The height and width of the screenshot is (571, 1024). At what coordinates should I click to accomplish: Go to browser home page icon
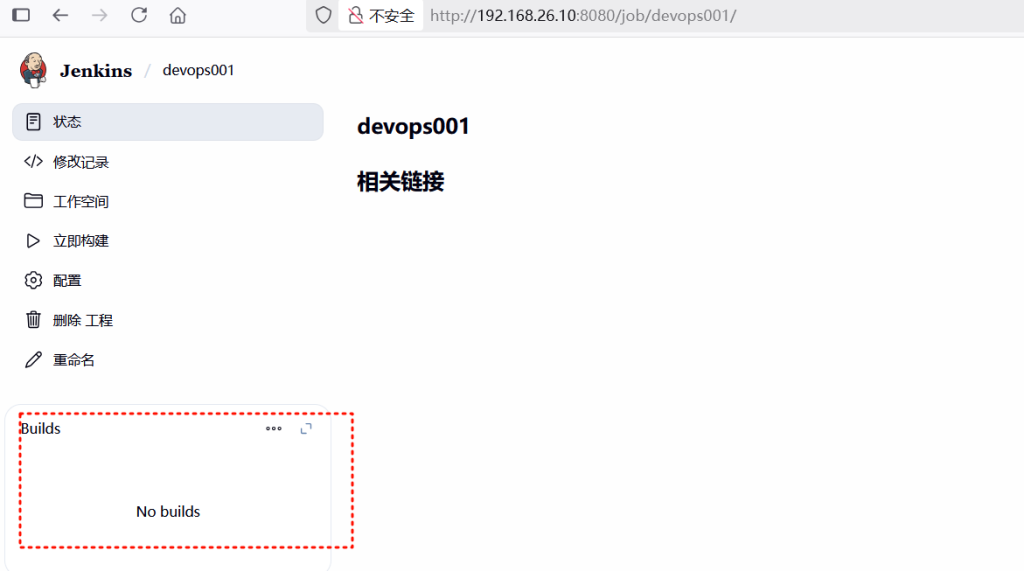click(178, 15)
